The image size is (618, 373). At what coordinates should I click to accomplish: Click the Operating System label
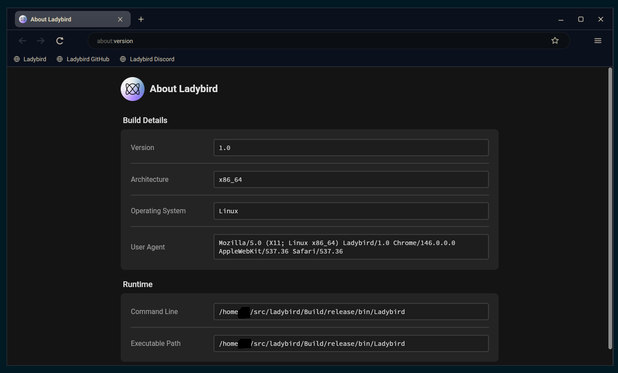pos(158,211)
